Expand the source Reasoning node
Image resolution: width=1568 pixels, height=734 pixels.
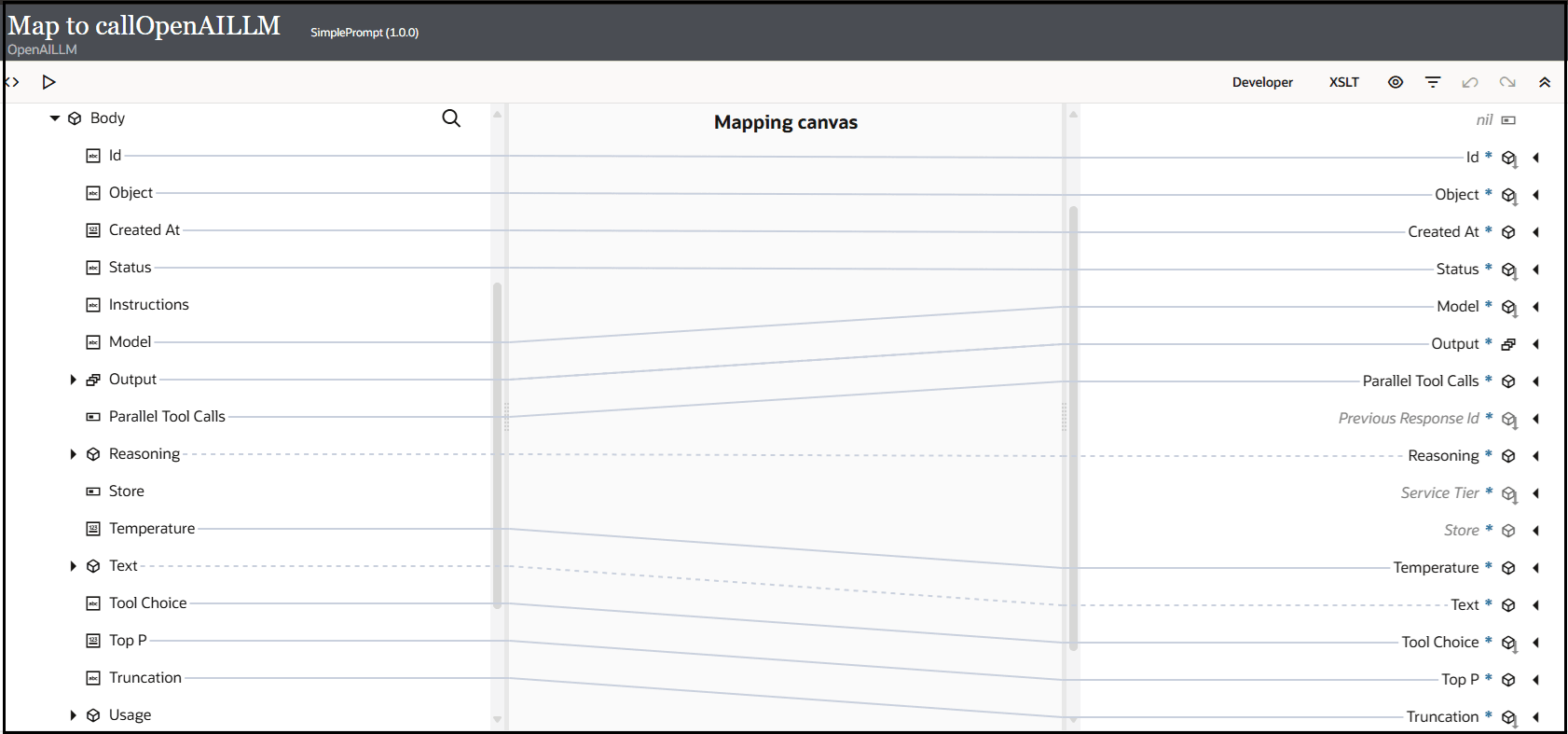pos(73,454)
